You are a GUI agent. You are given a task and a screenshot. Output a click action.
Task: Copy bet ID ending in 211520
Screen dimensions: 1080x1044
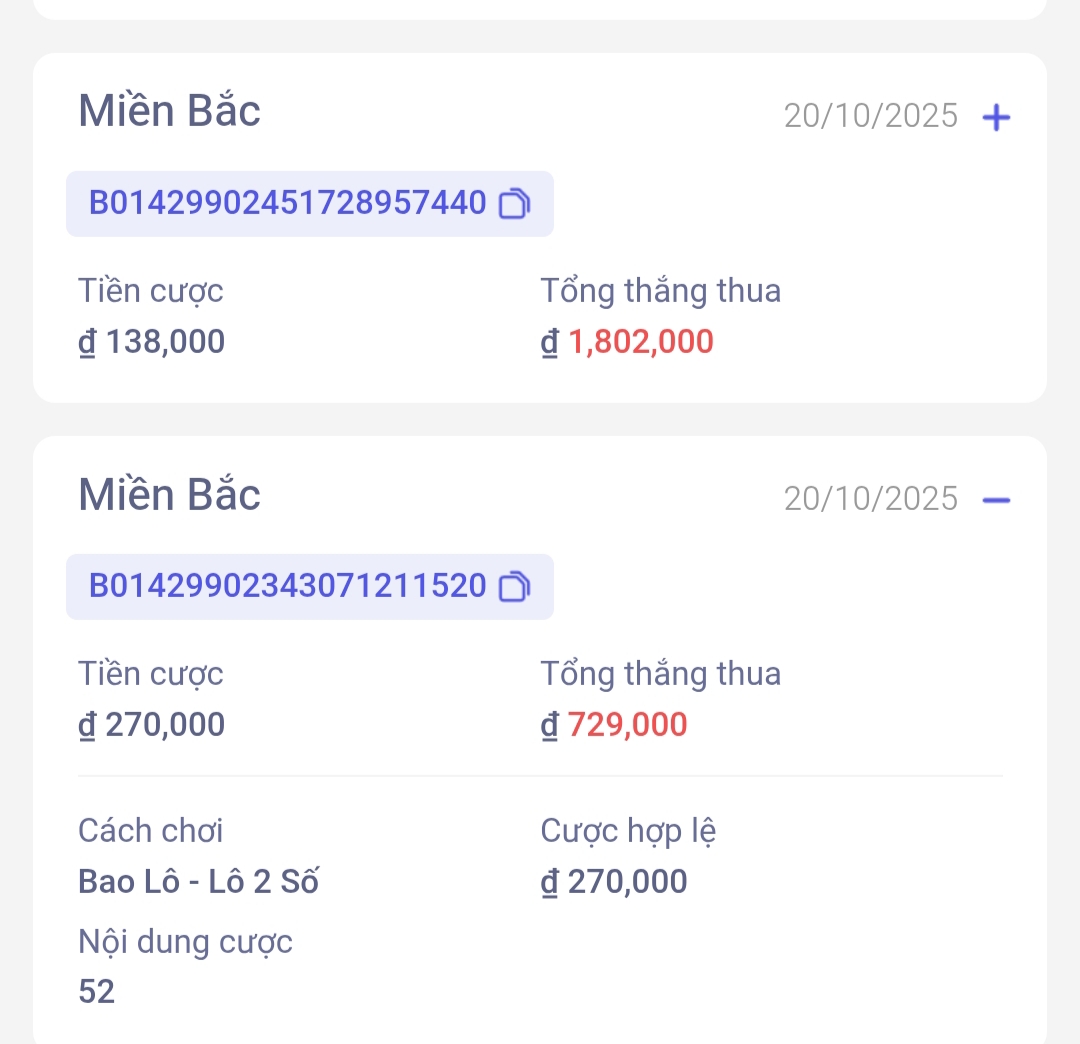tap(514, 587)
